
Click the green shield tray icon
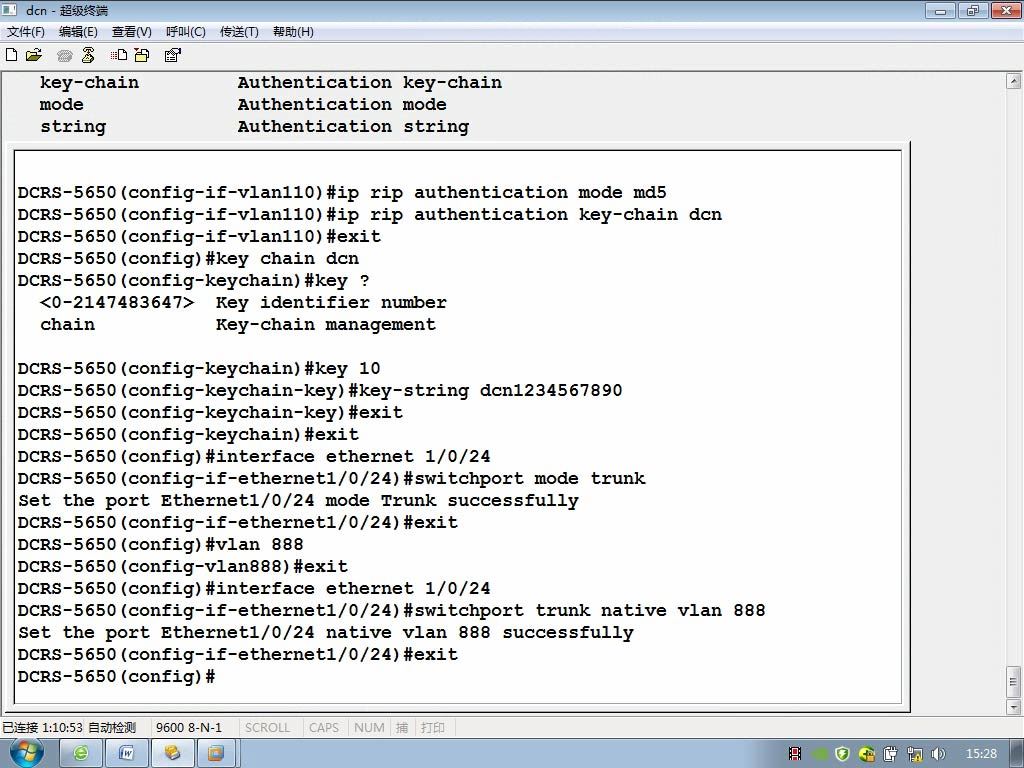tap(842, 754)
